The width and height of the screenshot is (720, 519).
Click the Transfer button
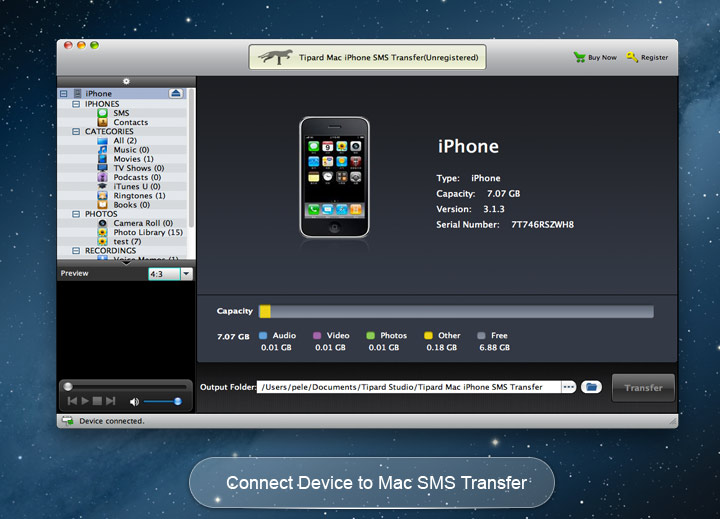643,388
